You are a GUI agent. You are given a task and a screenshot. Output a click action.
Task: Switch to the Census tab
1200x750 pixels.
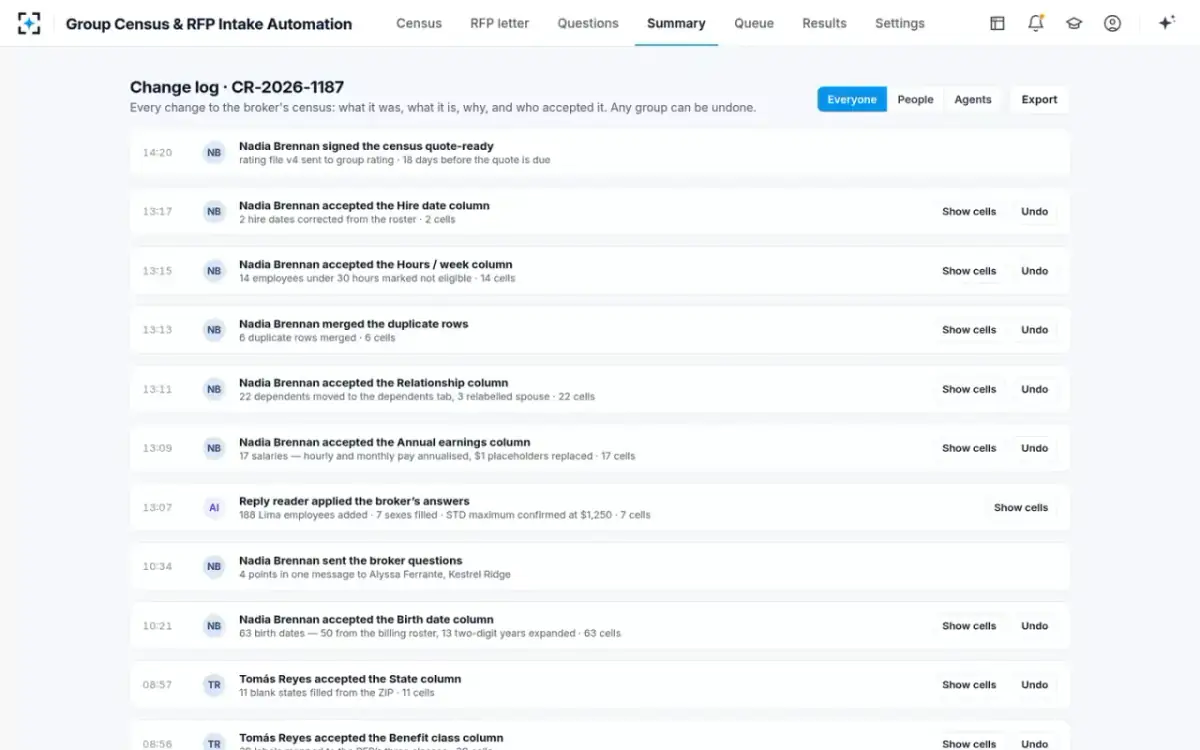point(419,23)
